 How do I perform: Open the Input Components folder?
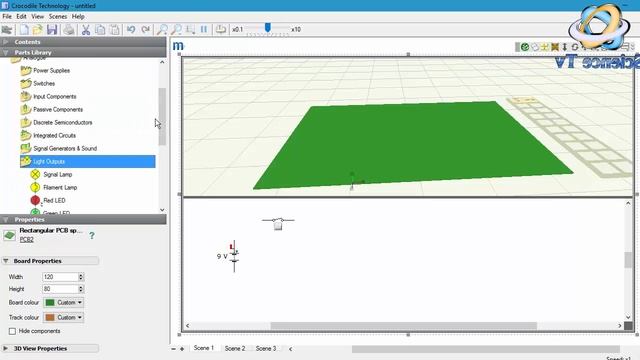click(x=54, y=96)
